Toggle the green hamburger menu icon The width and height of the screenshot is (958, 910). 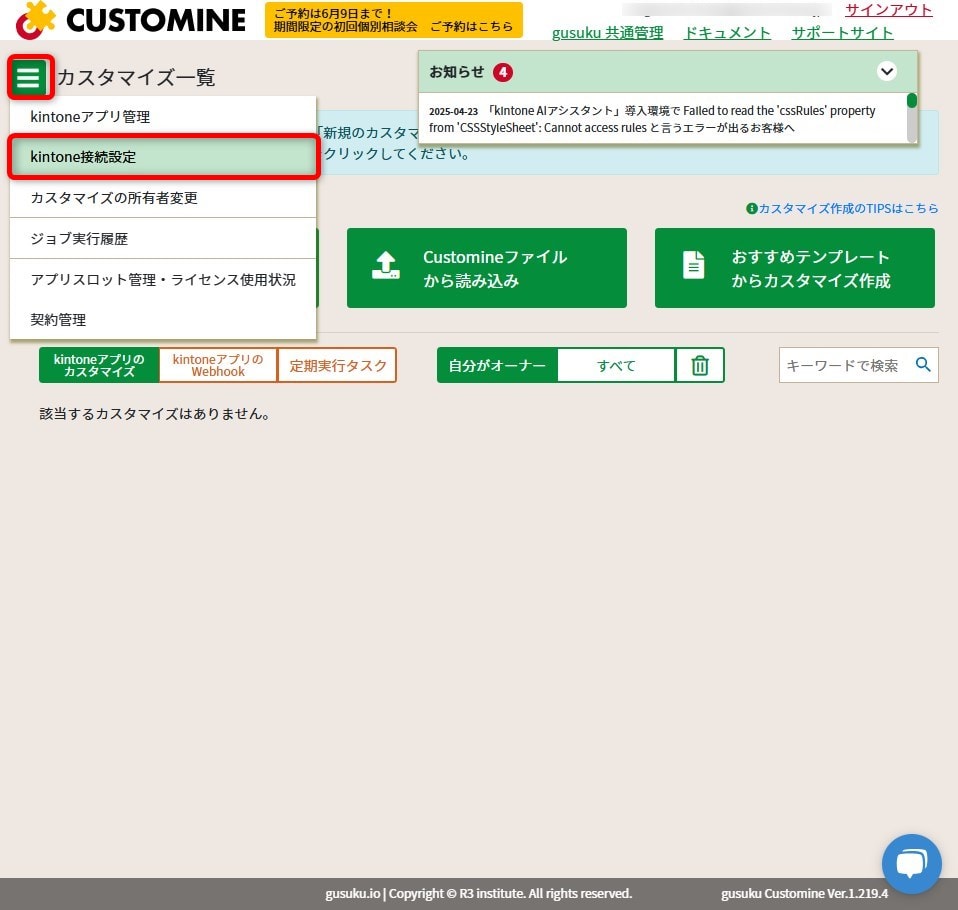[x=29, y=77]
